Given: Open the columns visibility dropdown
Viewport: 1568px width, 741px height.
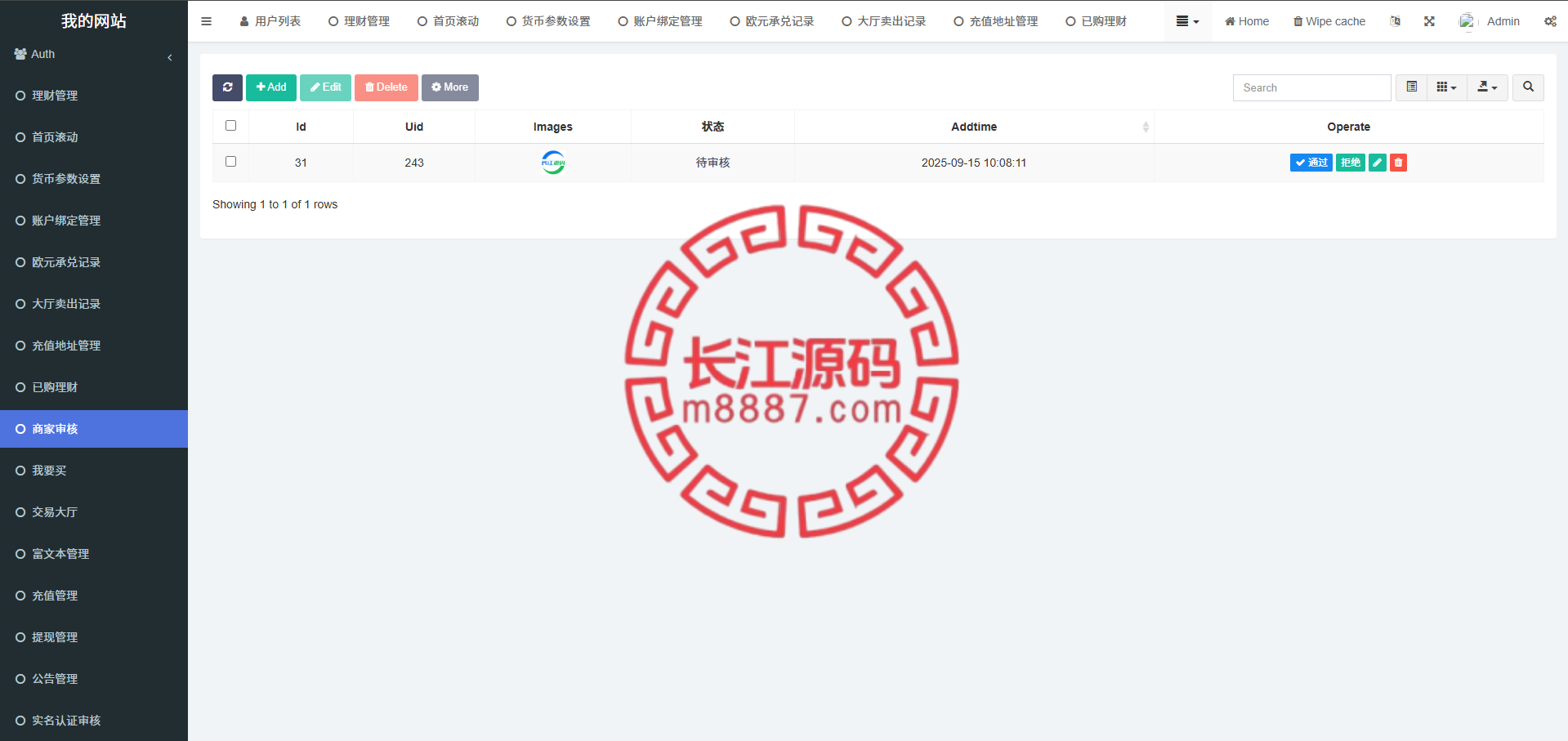Looking at the screenshot, I should [1446, 87].
